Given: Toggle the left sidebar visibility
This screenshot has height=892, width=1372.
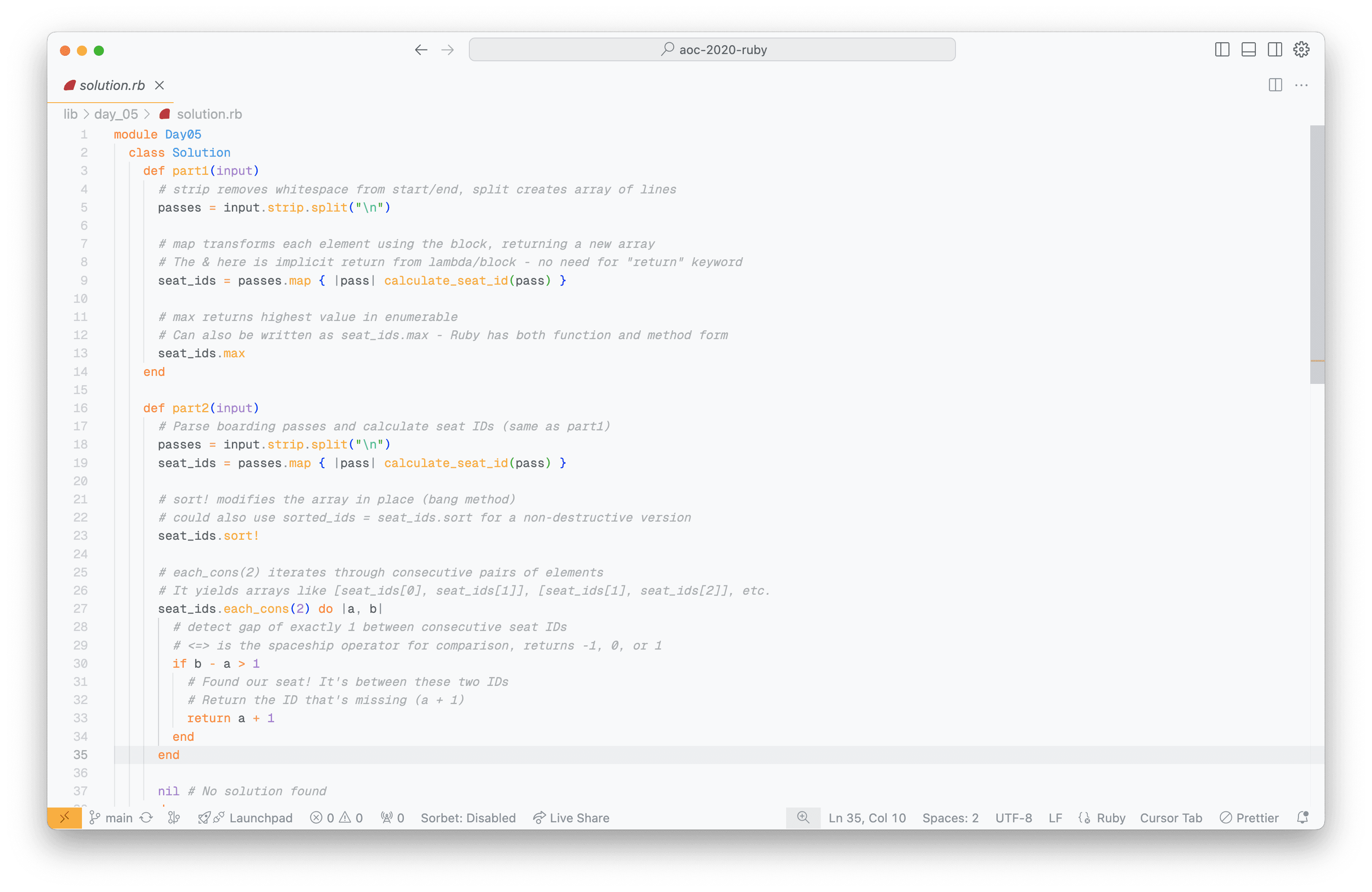Looking at the screenshot, I should [x=1222, y=49].
